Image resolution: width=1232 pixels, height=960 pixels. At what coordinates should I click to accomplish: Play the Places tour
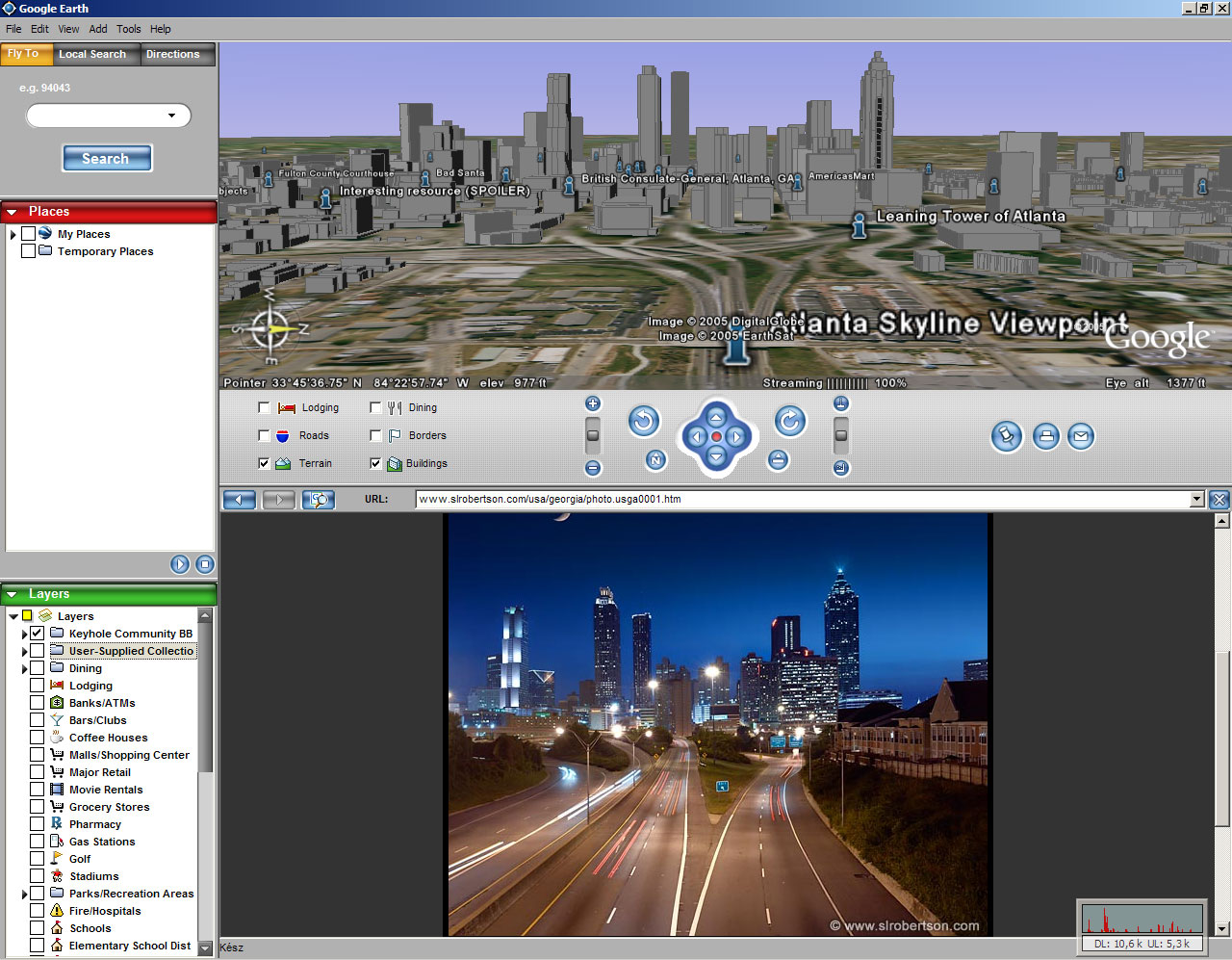[180, 564]
